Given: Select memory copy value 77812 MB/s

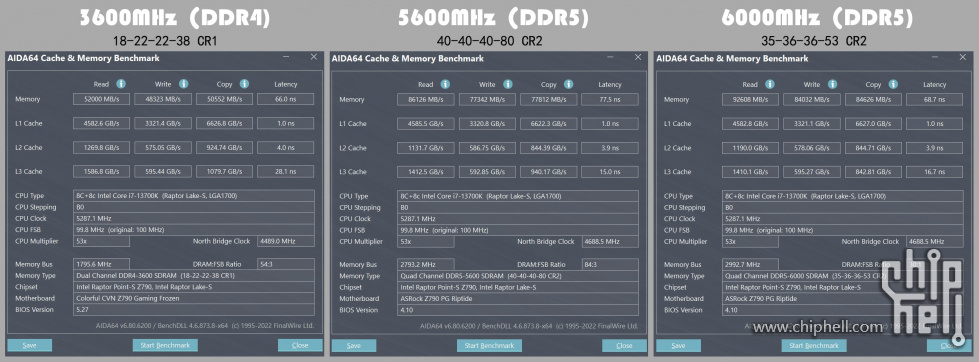Looking at the screenshot, I should tap(549, 100).
